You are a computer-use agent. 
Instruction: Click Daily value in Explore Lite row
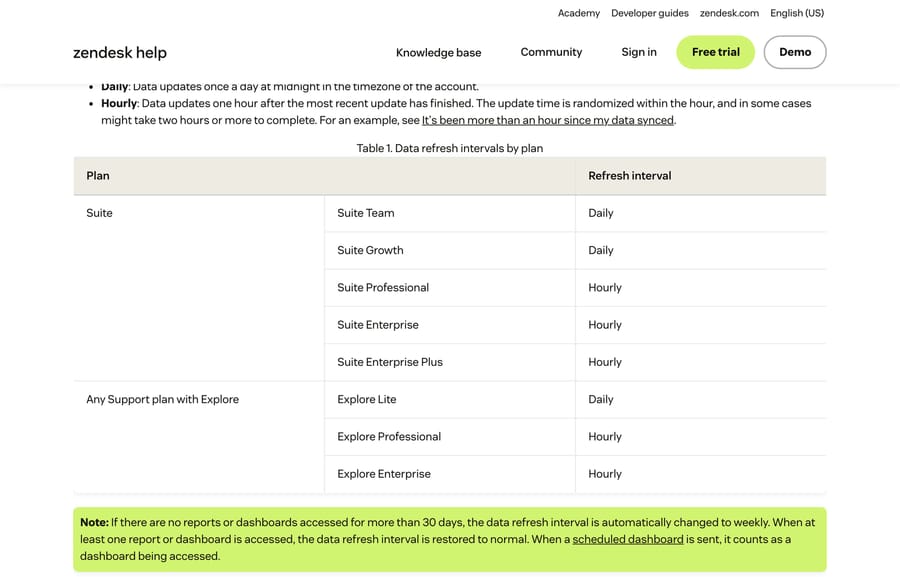tap(600, 400)
